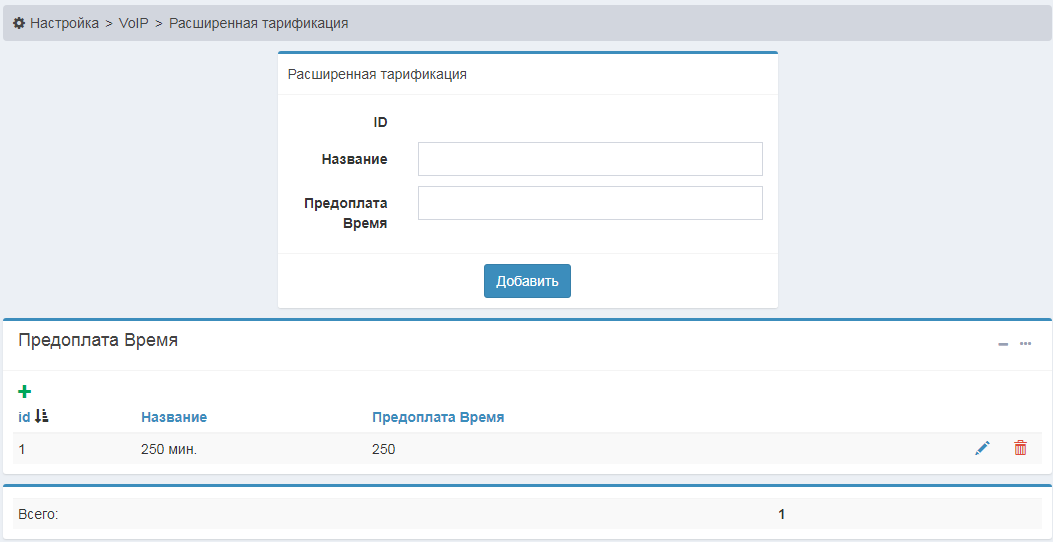This screenshot has width=1053, height=542.
Task: Open the Настройка breadcrumb link
Action: 65,23
